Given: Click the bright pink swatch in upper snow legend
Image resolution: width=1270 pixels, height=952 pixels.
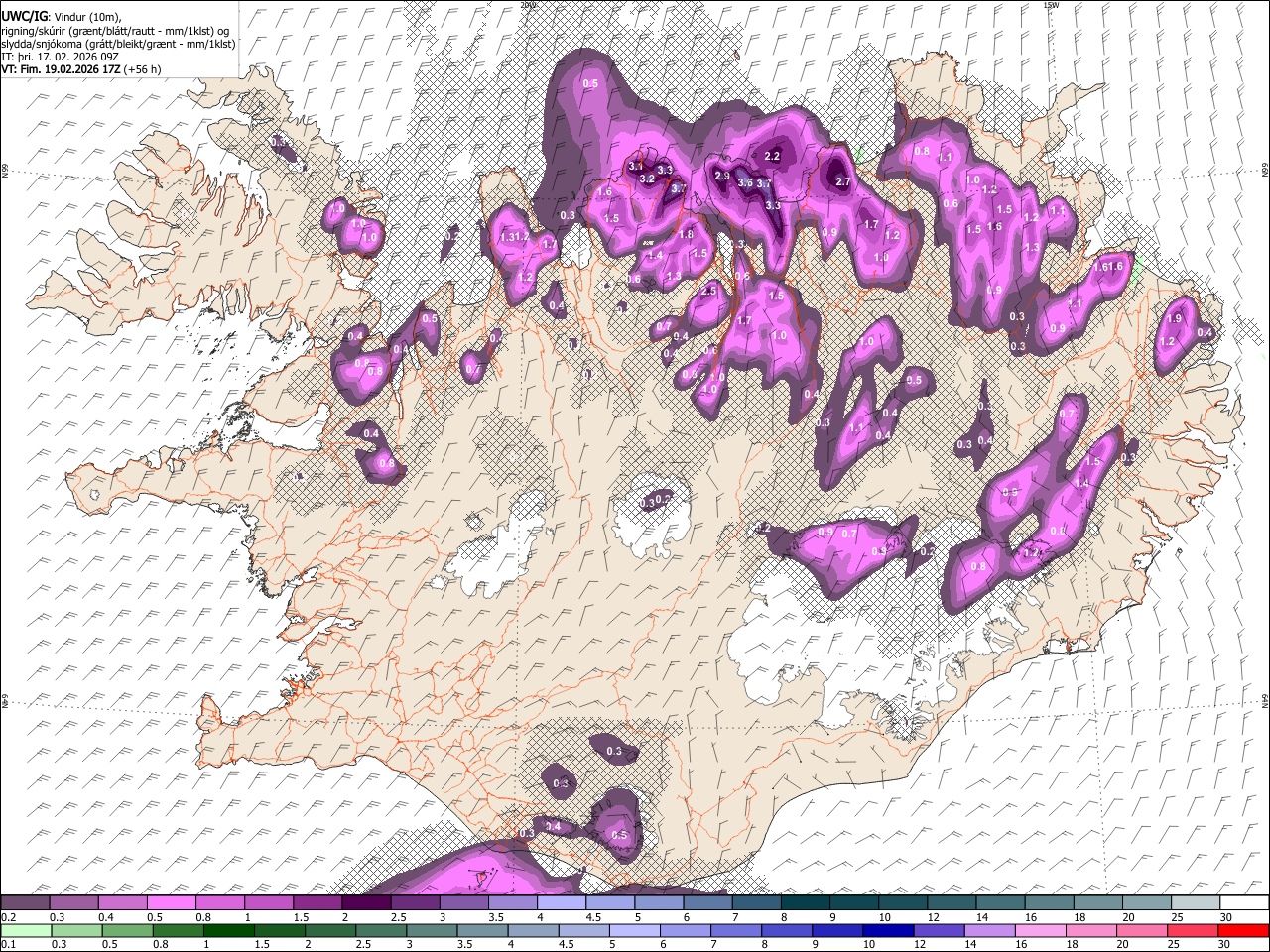Looking at the screenshot, I should tap(171, 903).
